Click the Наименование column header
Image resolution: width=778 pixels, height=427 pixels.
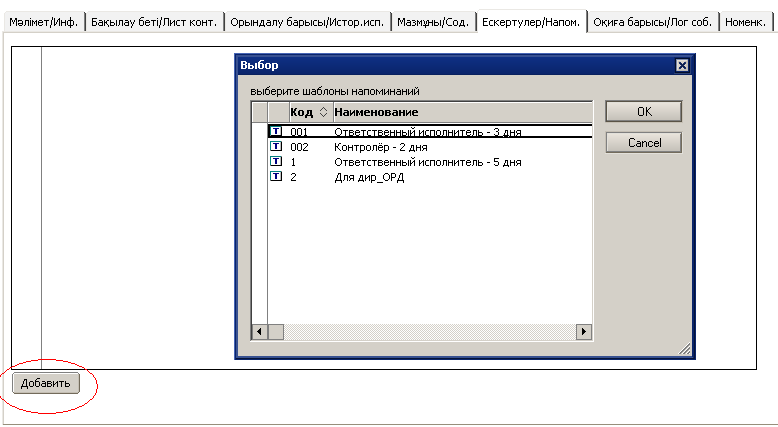pos(462,112)
